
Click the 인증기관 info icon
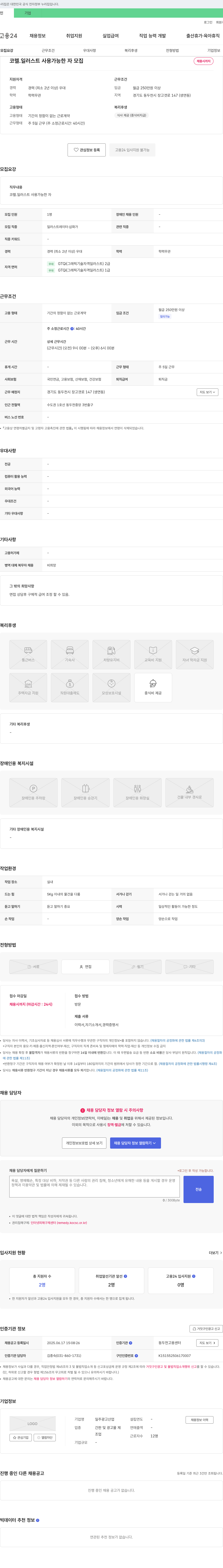tap(131, 1343)
